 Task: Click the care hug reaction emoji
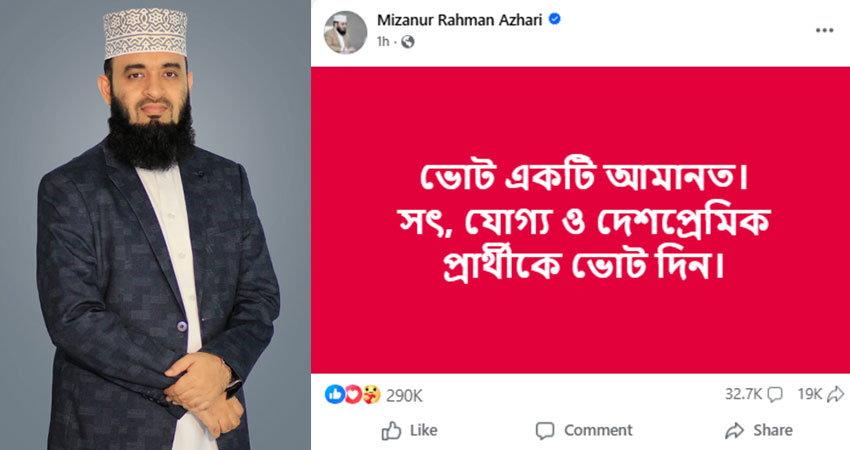[x=371, y=394]
